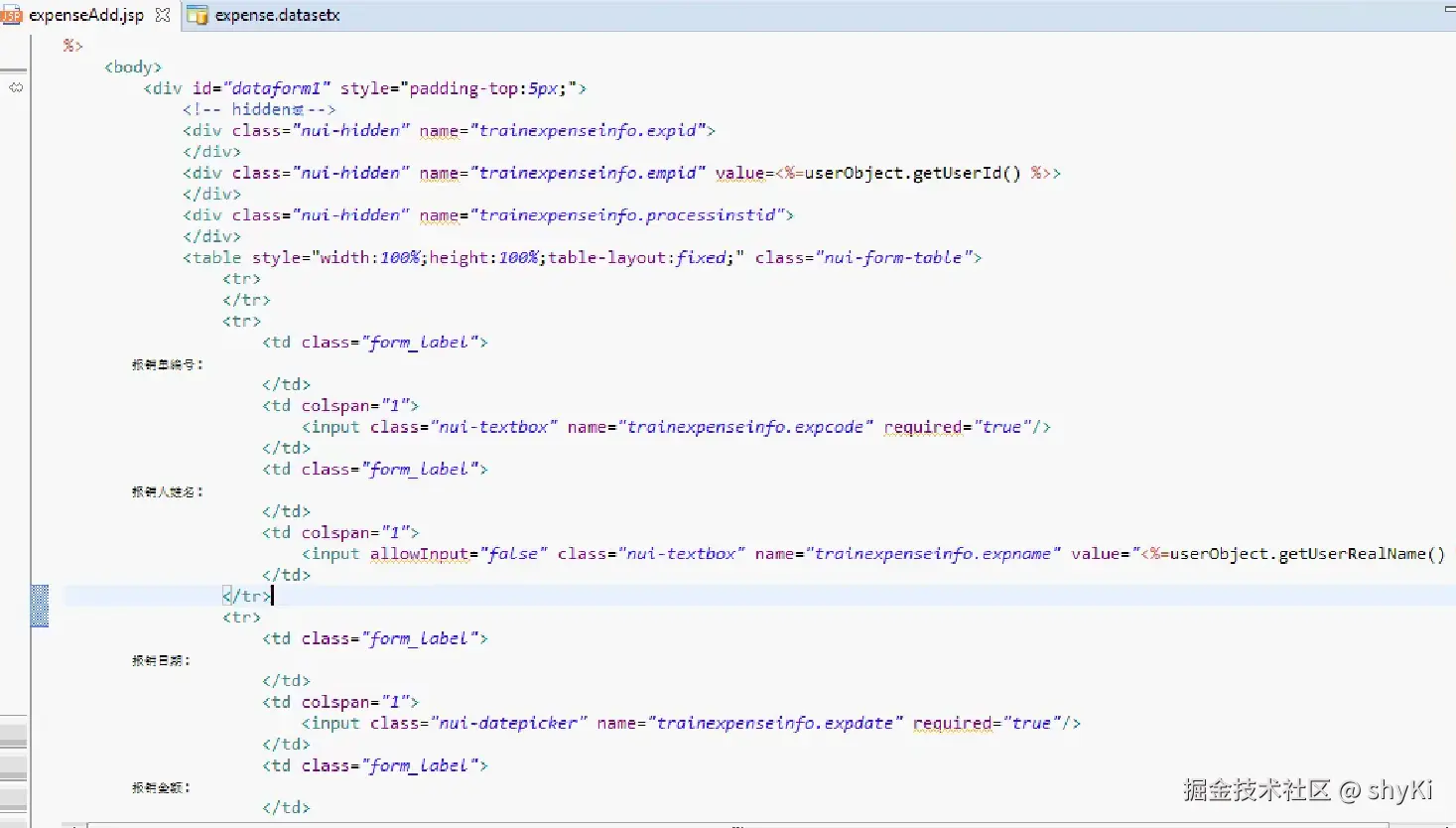This screenshot has height=828, width=1456.
Task: Click the name value trainexpenseinfo.expdate
Action: click(x=775, y=723)
